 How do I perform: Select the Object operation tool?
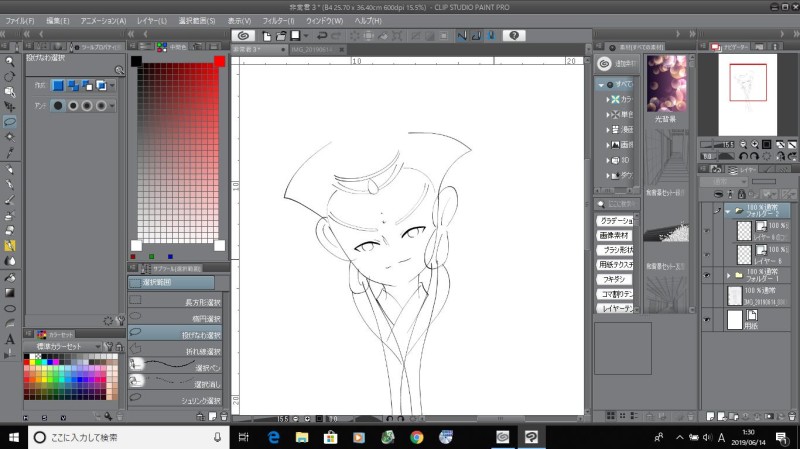click(9, 92)
